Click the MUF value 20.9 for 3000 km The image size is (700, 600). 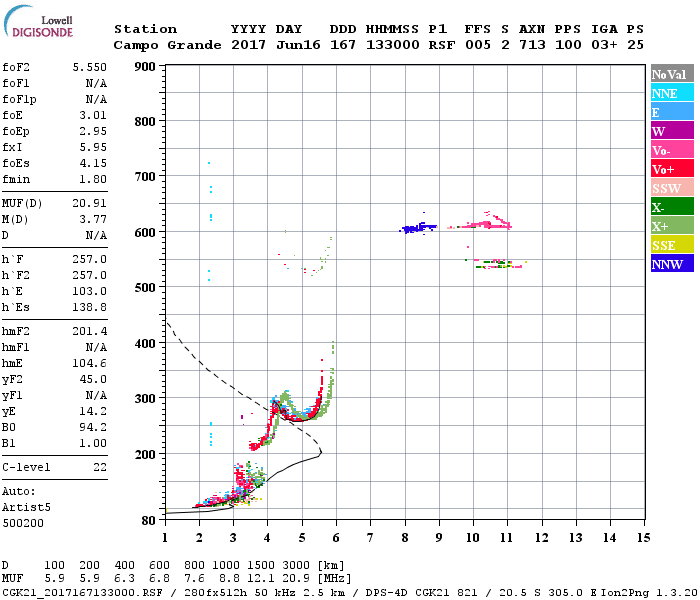click(x=296, y=578)
